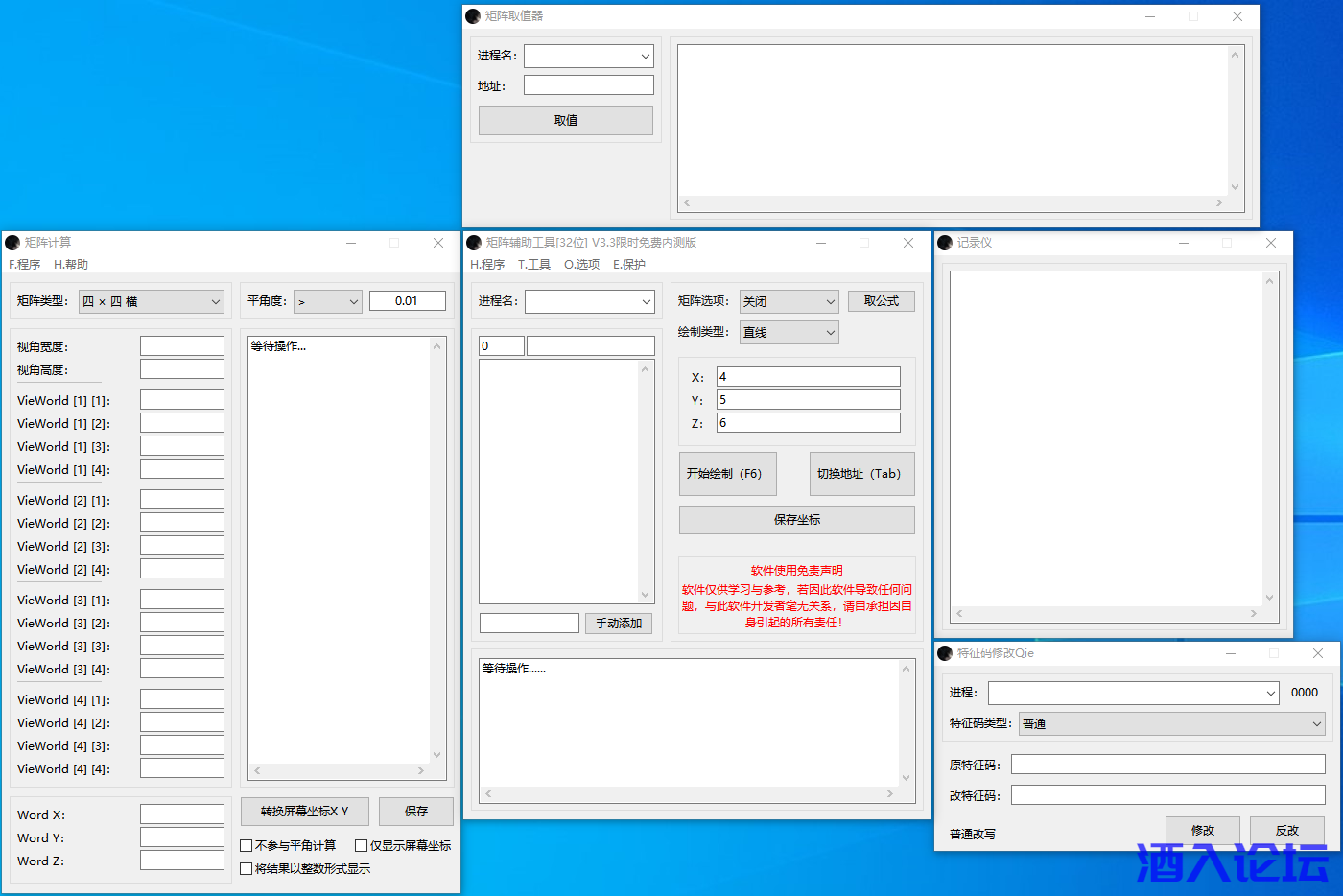1343x896 pixels.
Task: Close the 特征码修改Qie window
Action: tap(1317, 653)
